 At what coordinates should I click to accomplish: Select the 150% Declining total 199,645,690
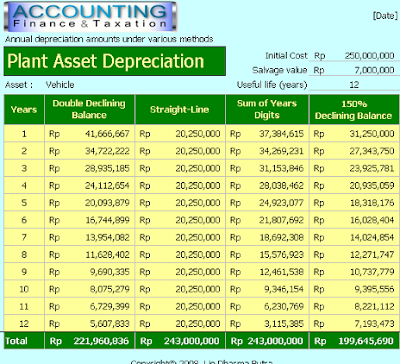pos(354,341)
